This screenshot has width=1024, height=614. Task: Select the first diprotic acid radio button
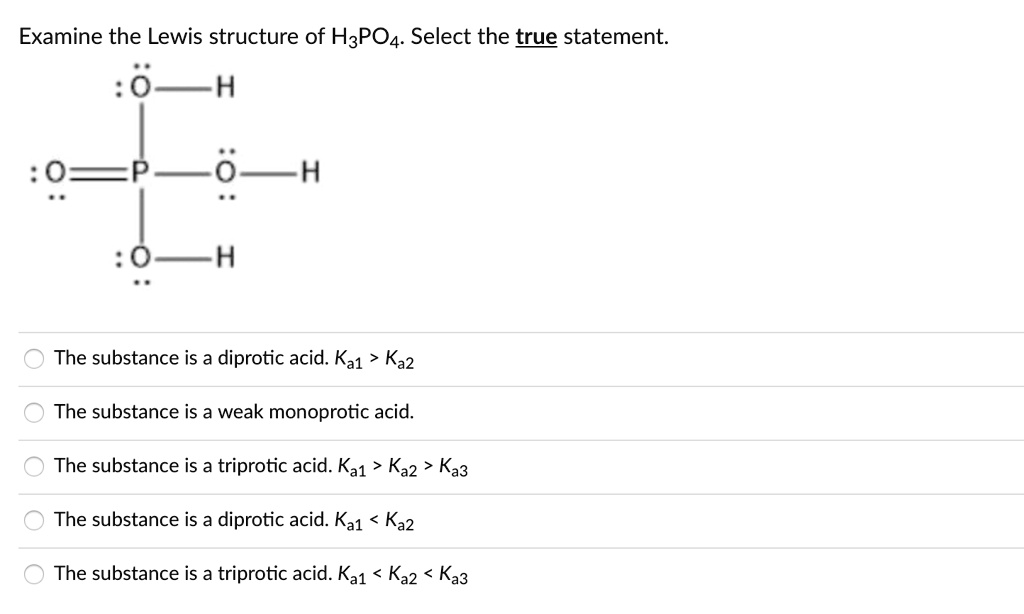tap(33, 357)
